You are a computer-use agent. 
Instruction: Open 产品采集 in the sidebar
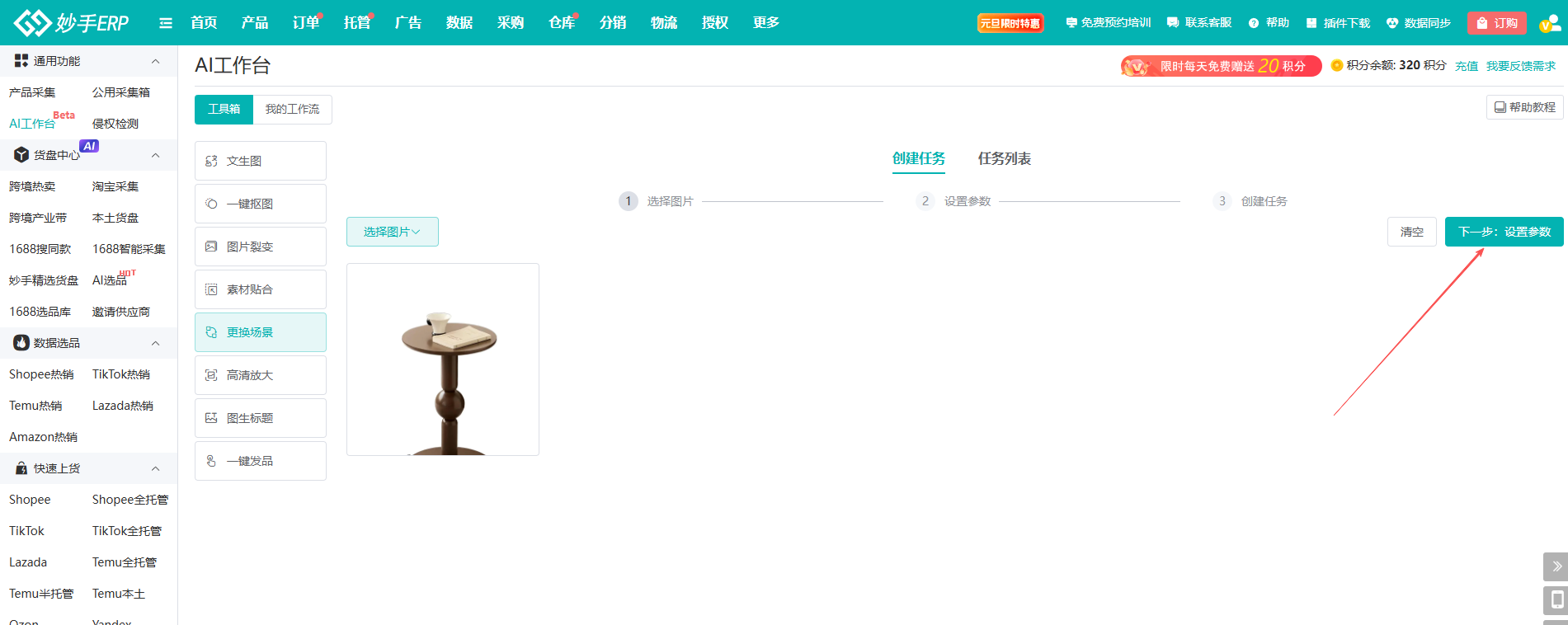click(x=32, y=92)
